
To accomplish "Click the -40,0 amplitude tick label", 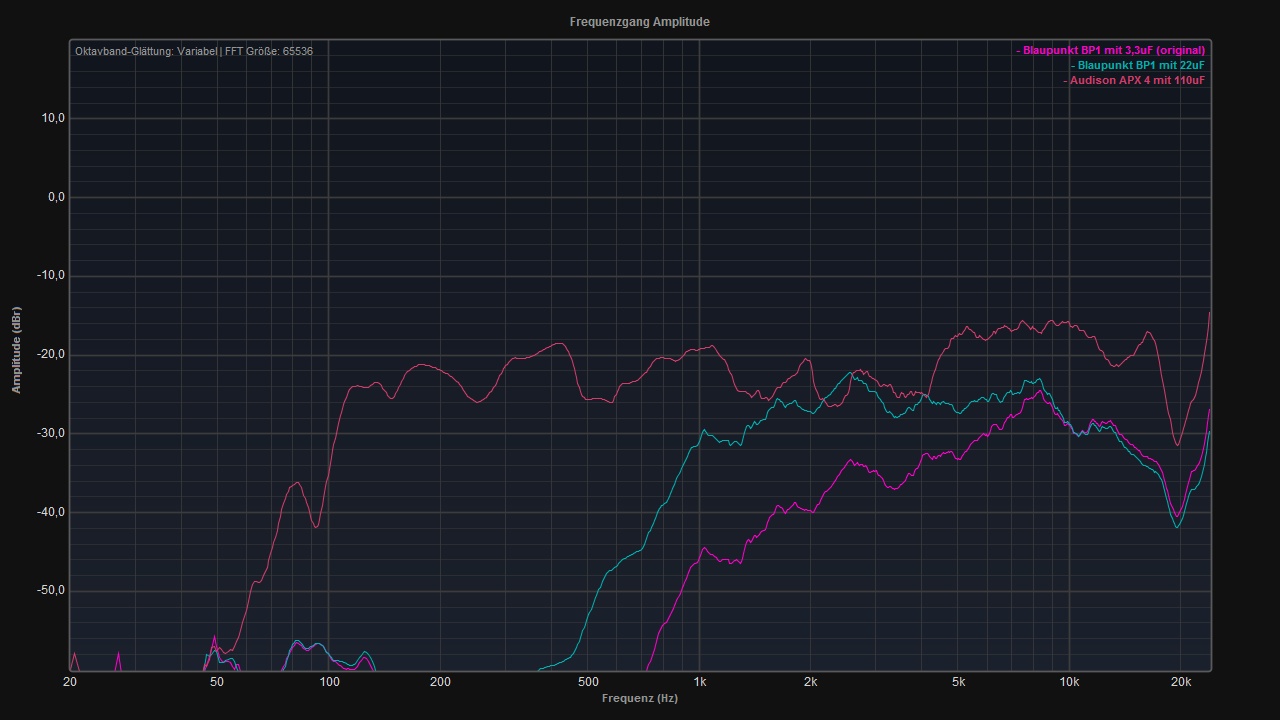I will (52, 512).
